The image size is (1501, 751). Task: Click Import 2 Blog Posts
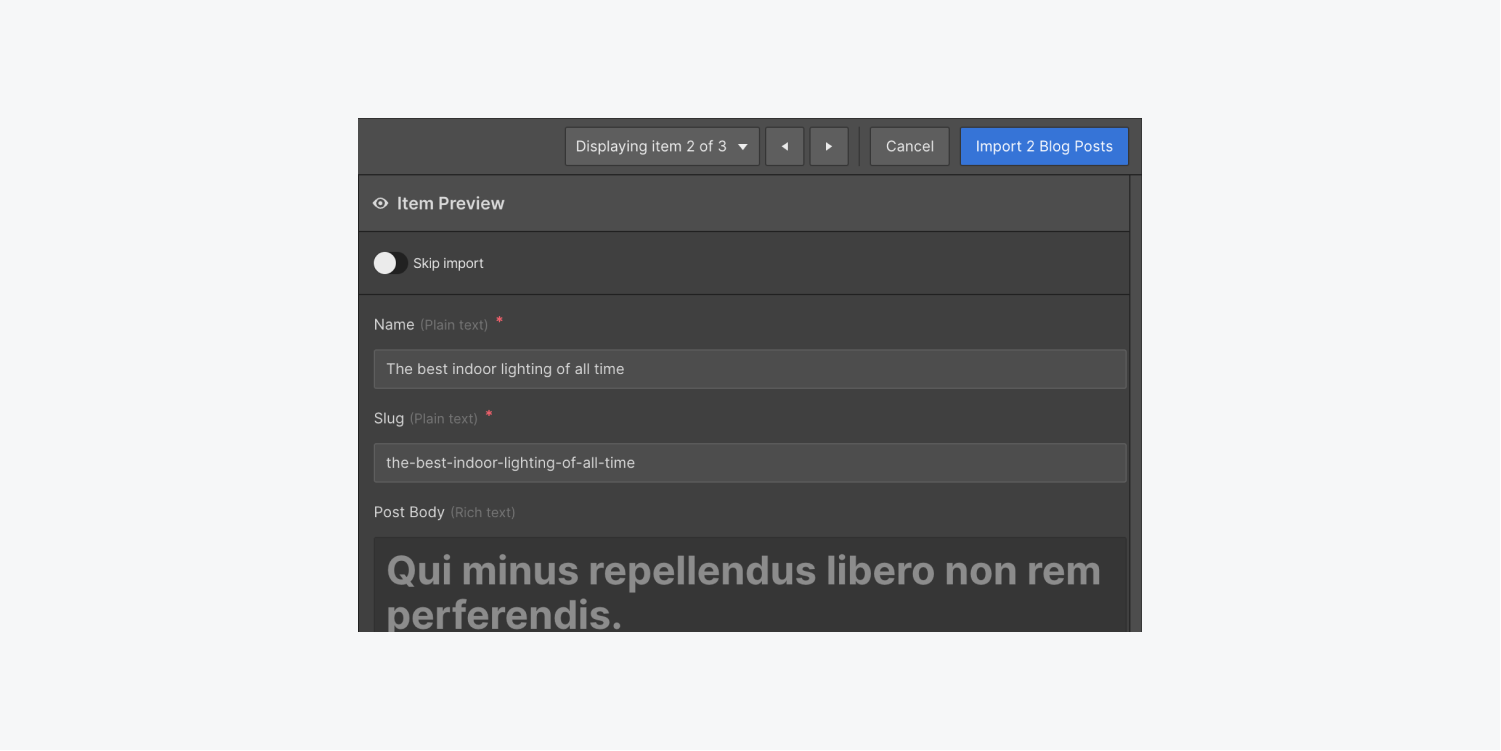[1043, 146]
